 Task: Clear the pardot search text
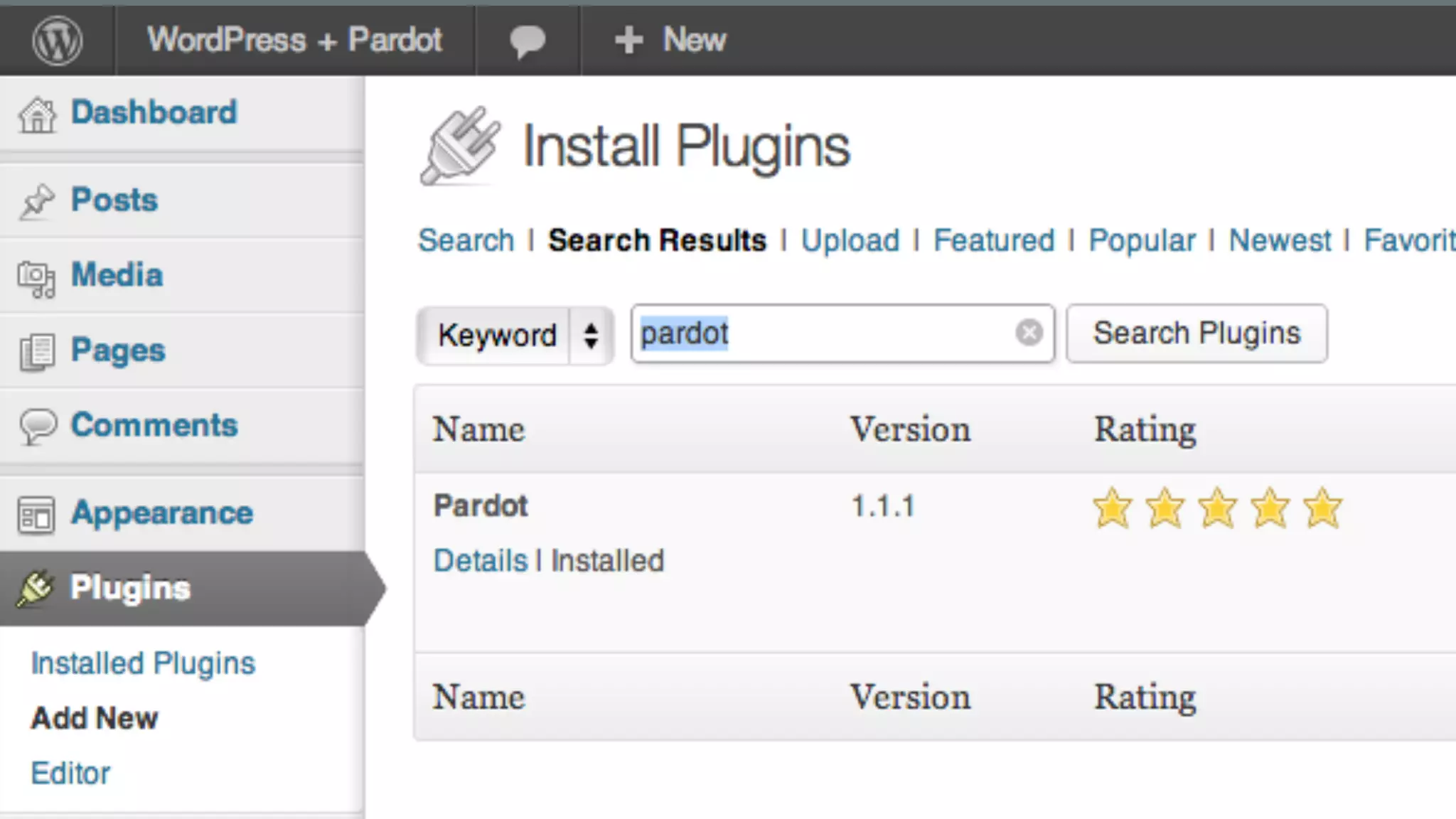(x=1029, y=333)
